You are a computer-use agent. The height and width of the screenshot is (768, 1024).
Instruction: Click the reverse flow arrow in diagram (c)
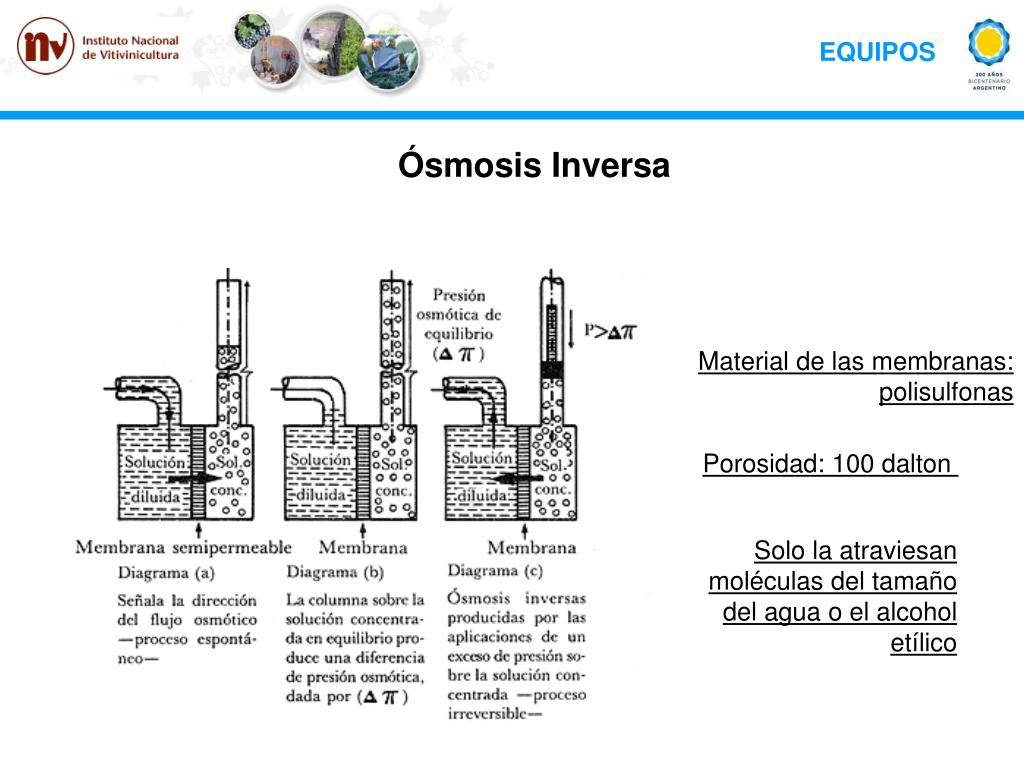click(517, 479)
